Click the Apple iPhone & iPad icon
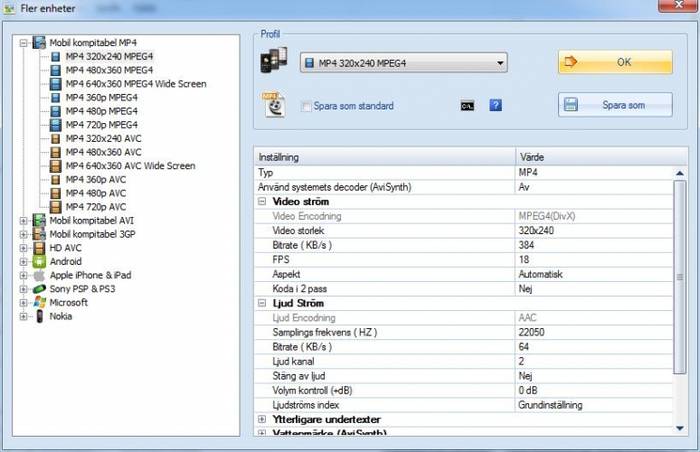 [x=40, y=275]
